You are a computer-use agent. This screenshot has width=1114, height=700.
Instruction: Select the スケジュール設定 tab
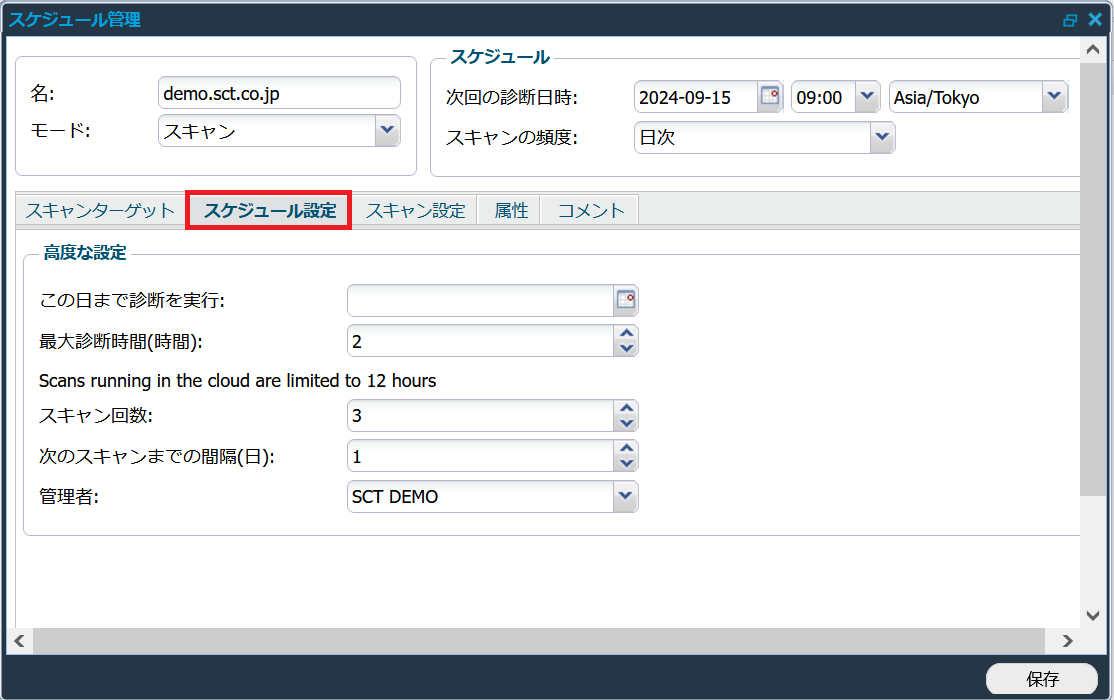click(x=269, y=210)
